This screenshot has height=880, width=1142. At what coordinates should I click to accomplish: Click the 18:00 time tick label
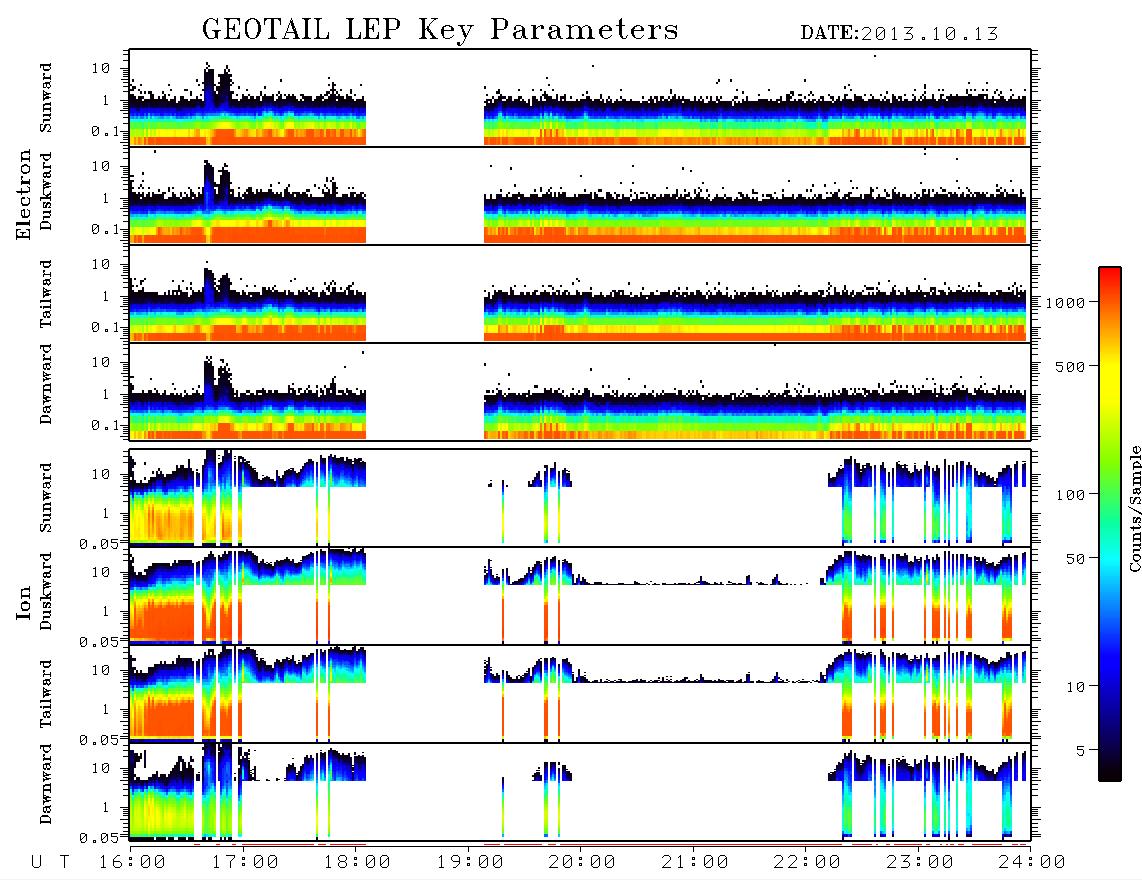(358, 863)
